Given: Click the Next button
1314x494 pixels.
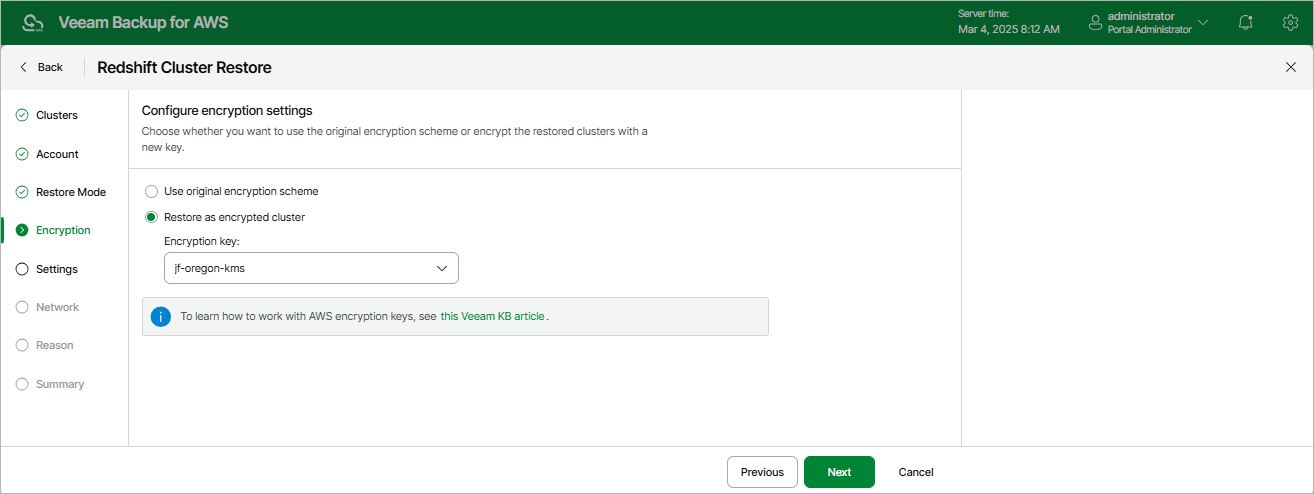Looking at the screenshot, I should coord(839,472).
